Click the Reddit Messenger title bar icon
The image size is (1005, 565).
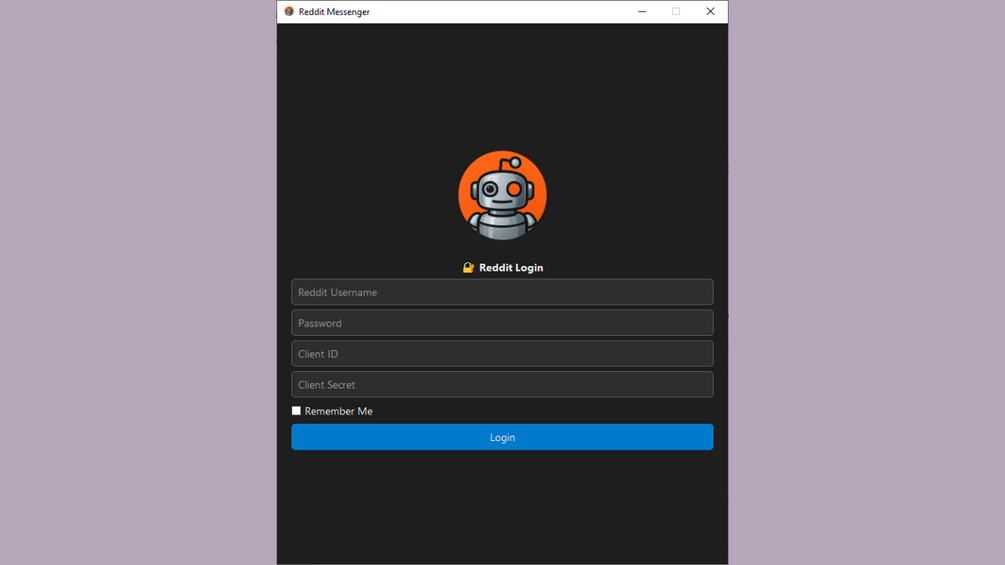coord(289,12)
